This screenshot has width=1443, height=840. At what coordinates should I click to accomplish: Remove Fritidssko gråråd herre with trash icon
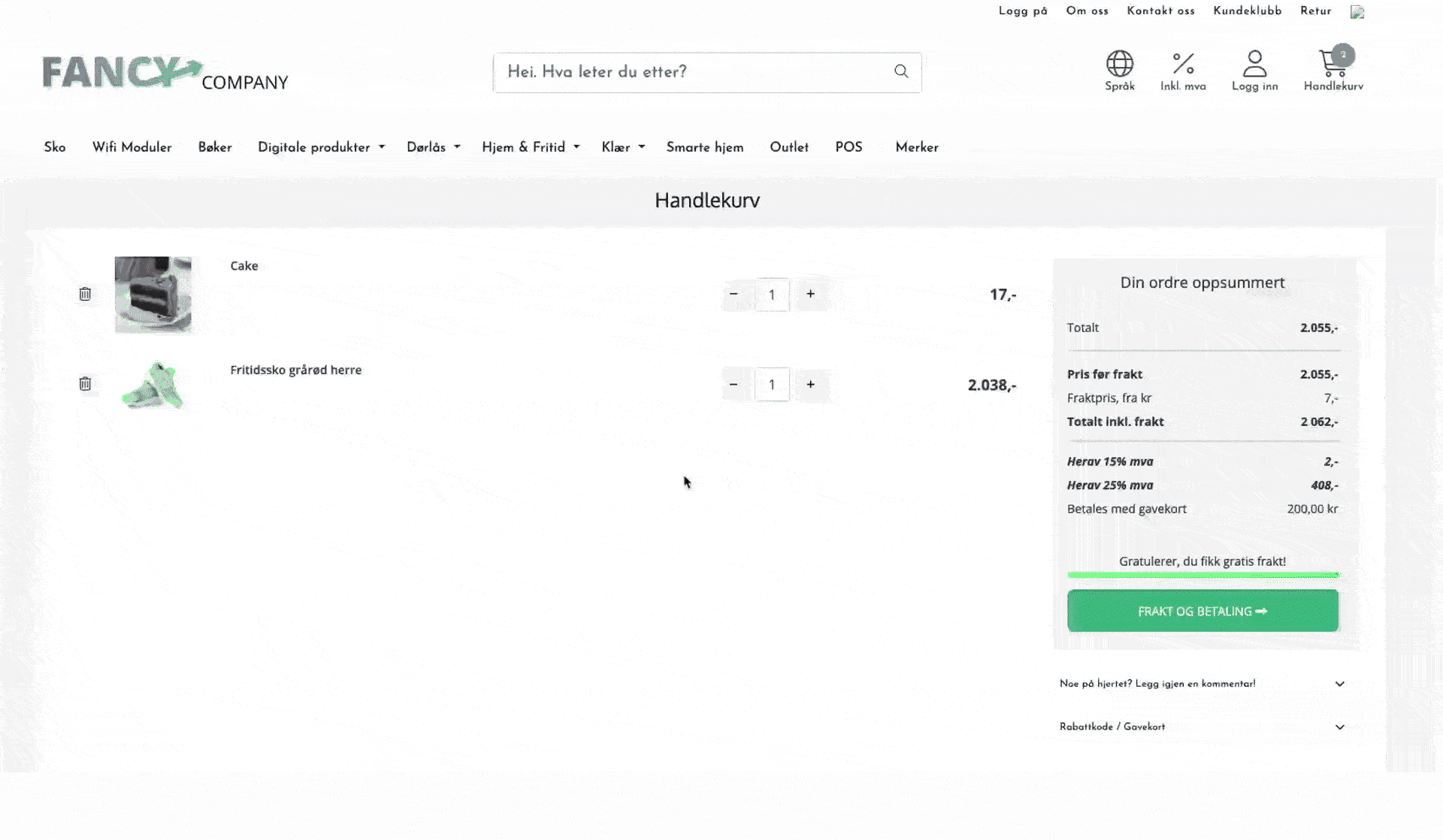click(85, 384)
